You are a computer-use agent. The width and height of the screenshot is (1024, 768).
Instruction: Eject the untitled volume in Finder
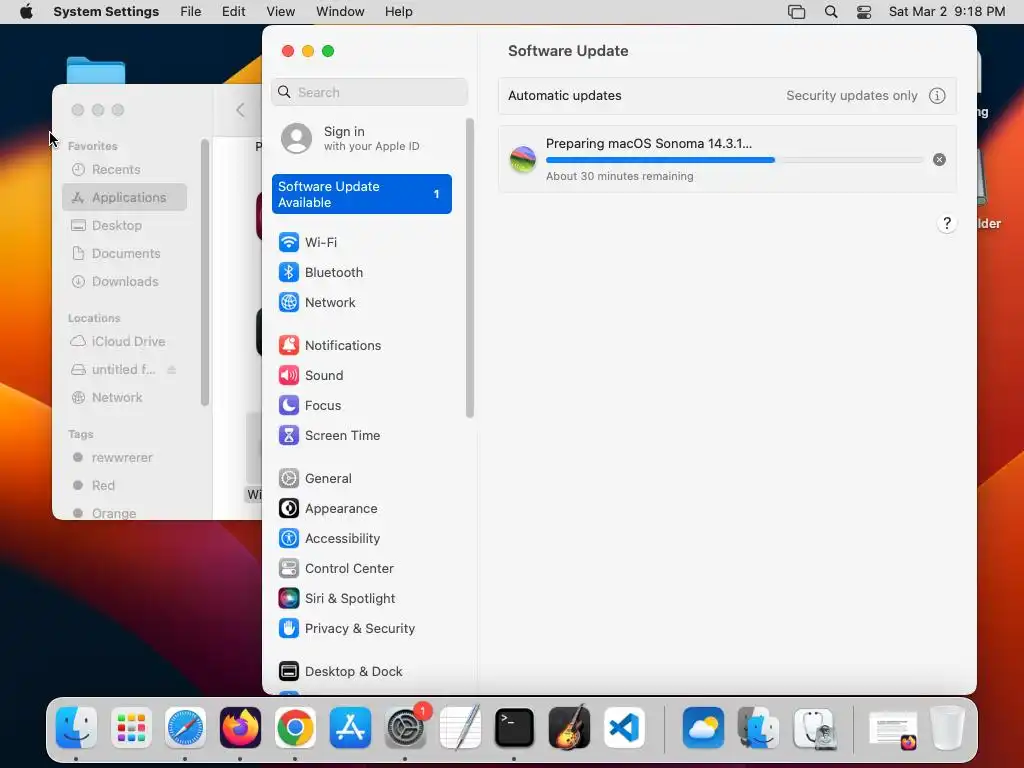pyautogui.click(x=171, y=370)
